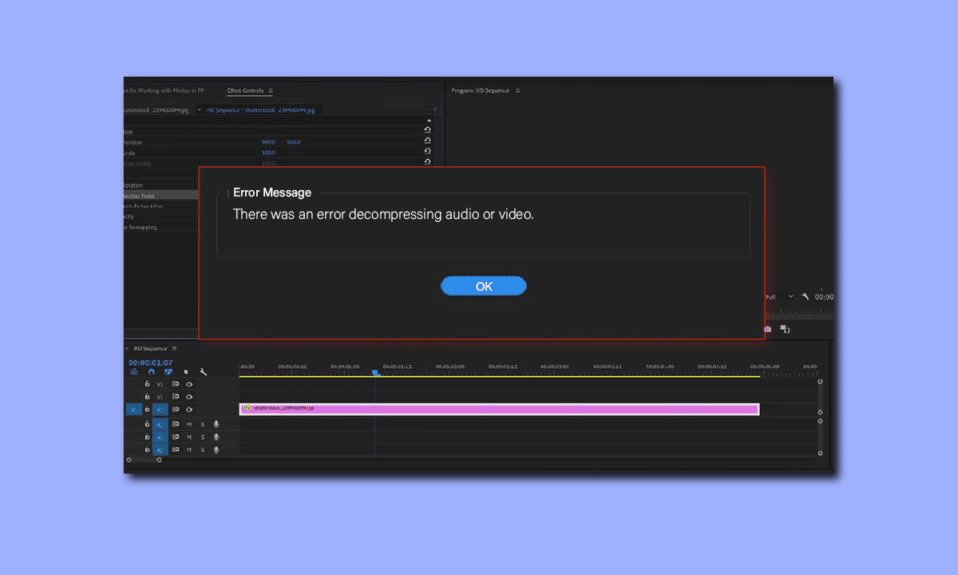Toggle track targeting for A1
This screenshot has height=575, width=958.
pyautogui.click(x=160, y=424)
